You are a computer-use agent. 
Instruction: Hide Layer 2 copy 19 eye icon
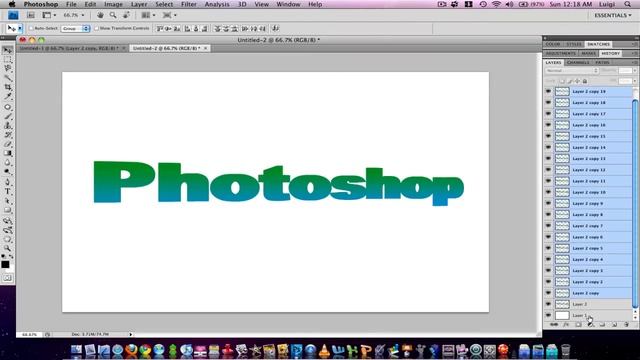[x=548, y=91]
